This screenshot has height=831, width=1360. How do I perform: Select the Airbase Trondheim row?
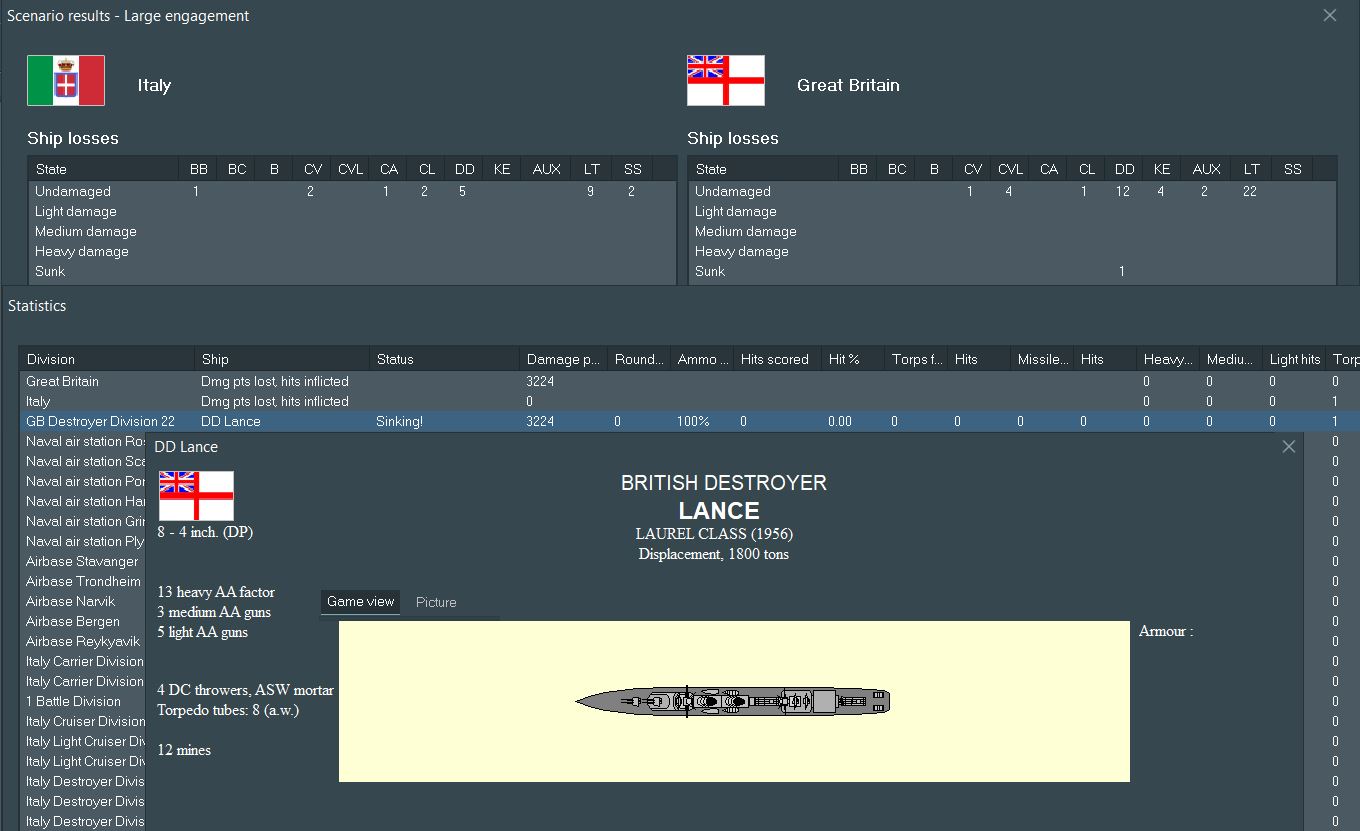pos(83,581)
